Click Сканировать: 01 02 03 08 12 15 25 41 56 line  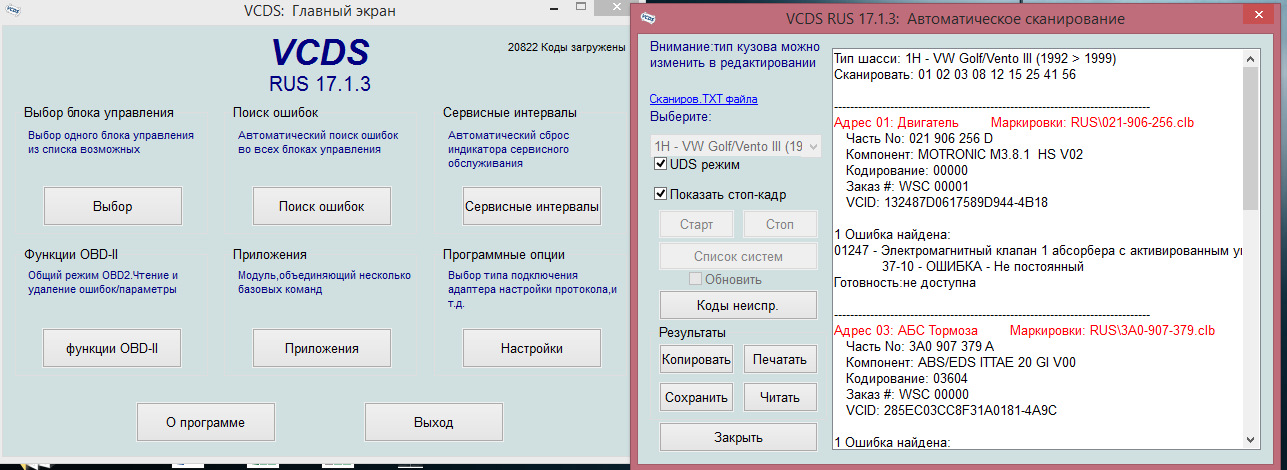click(x=955, y=74)
